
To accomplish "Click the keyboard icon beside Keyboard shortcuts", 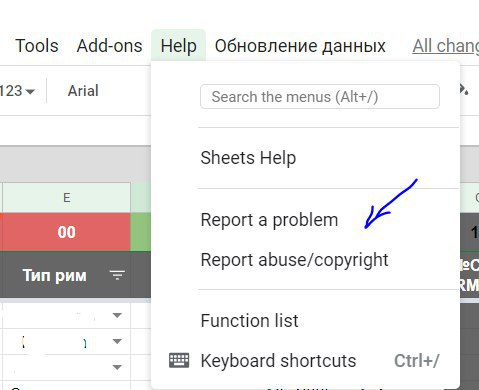I will [179, 360].
